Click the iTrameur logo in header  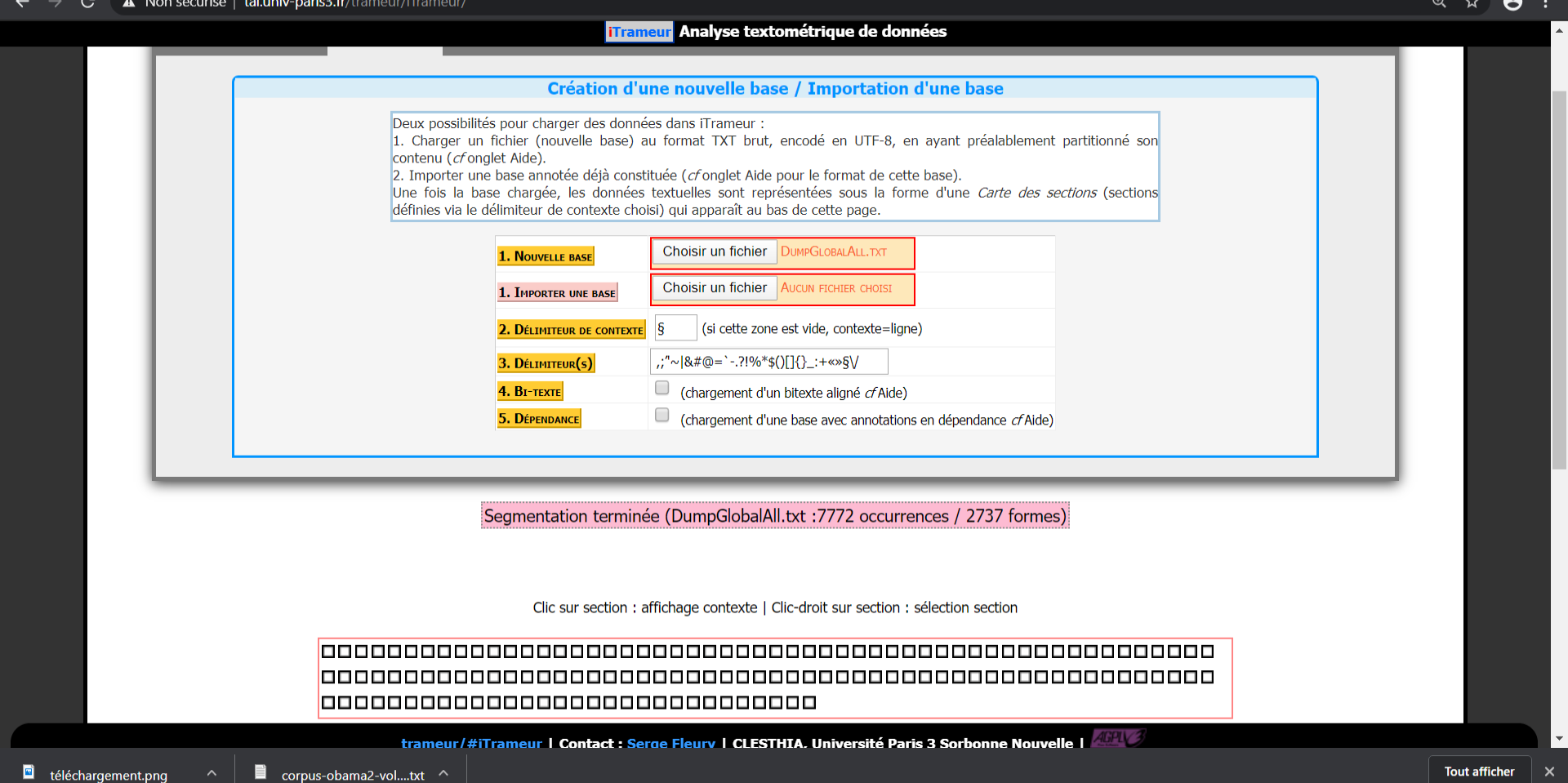click(639, 32)
